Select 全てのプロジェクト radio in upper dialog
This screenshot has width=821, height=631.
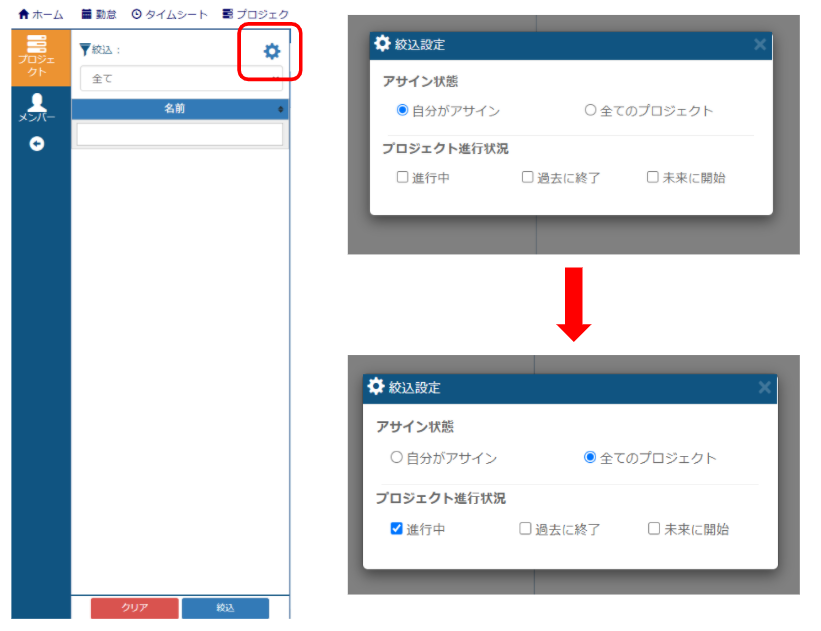(x=590, y=110)
